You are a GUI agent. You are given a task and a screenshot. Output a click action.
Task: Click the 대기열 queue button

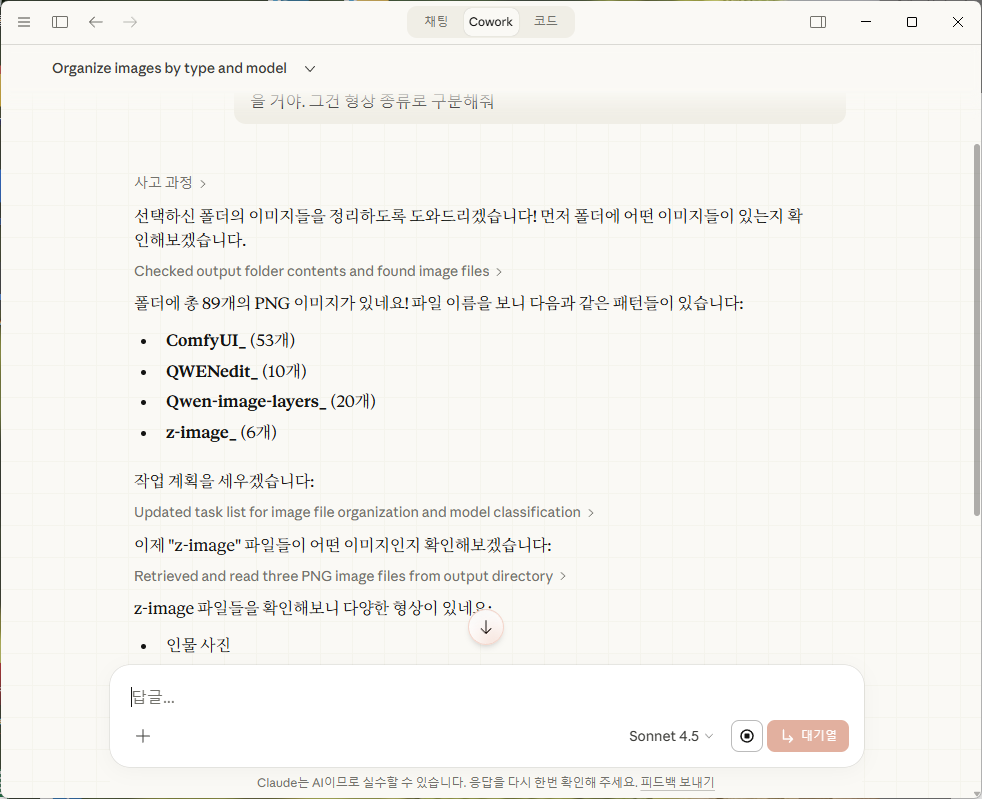(x=808, y=736)
